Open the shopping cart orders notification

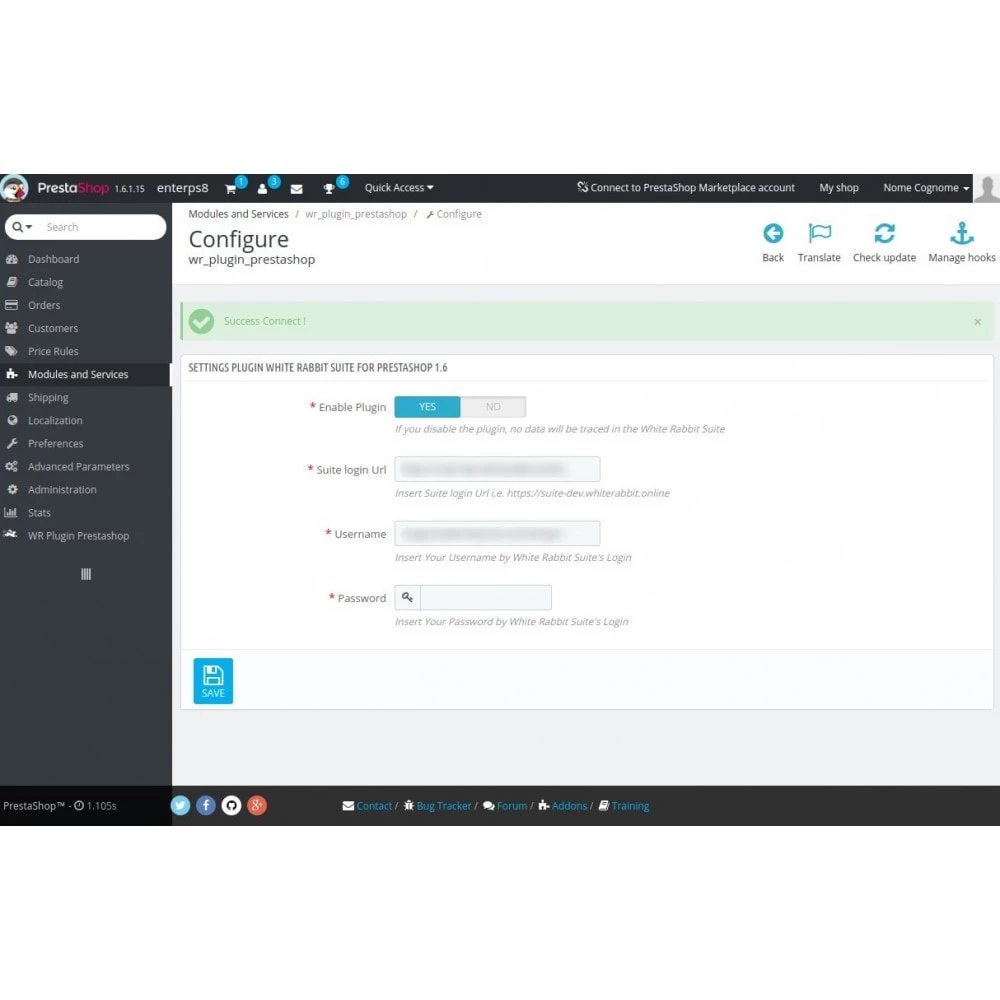231,189
